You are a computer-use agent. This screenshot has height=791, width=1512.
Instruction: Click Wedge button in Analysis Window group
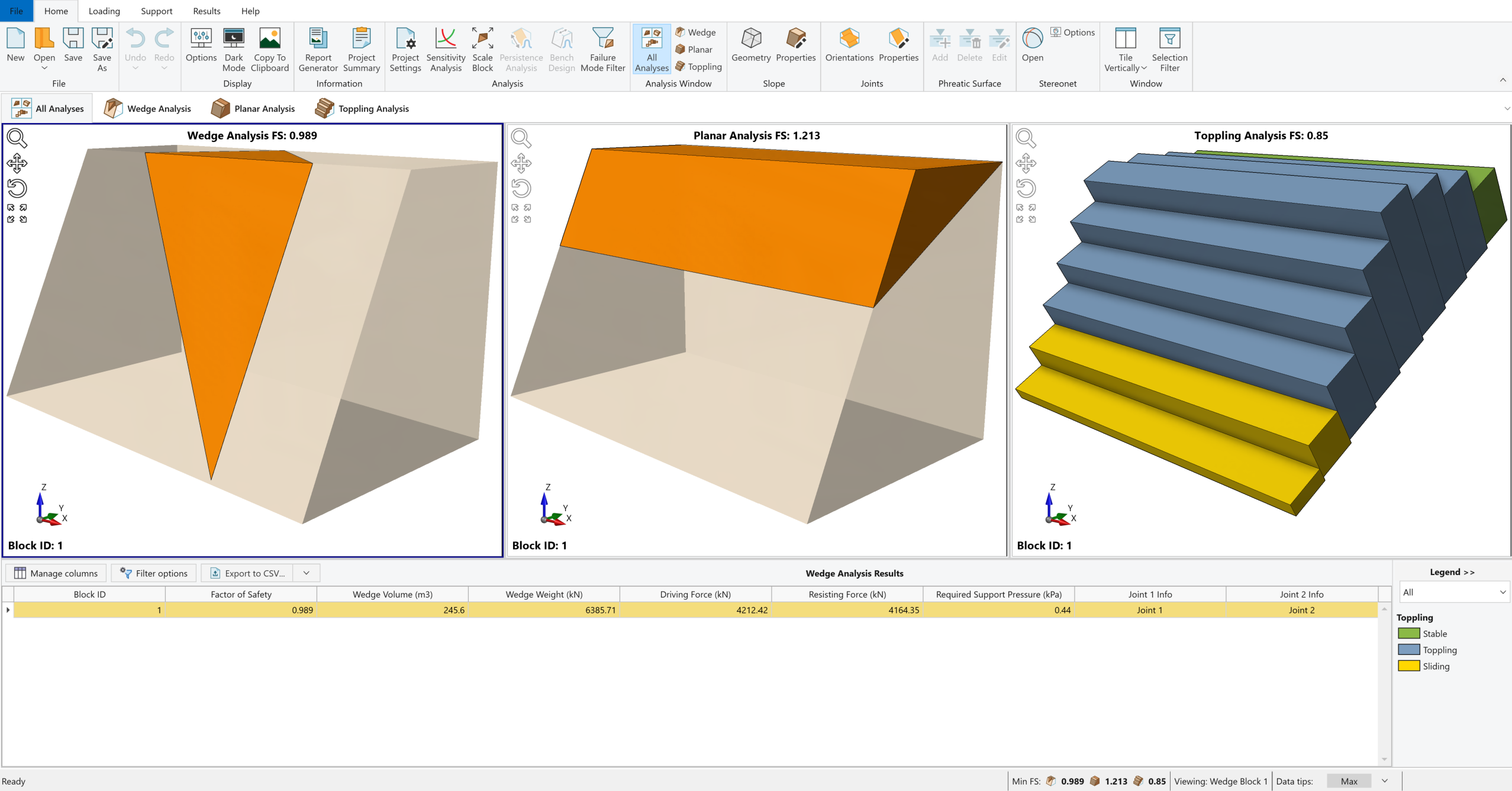click(696, 32)
